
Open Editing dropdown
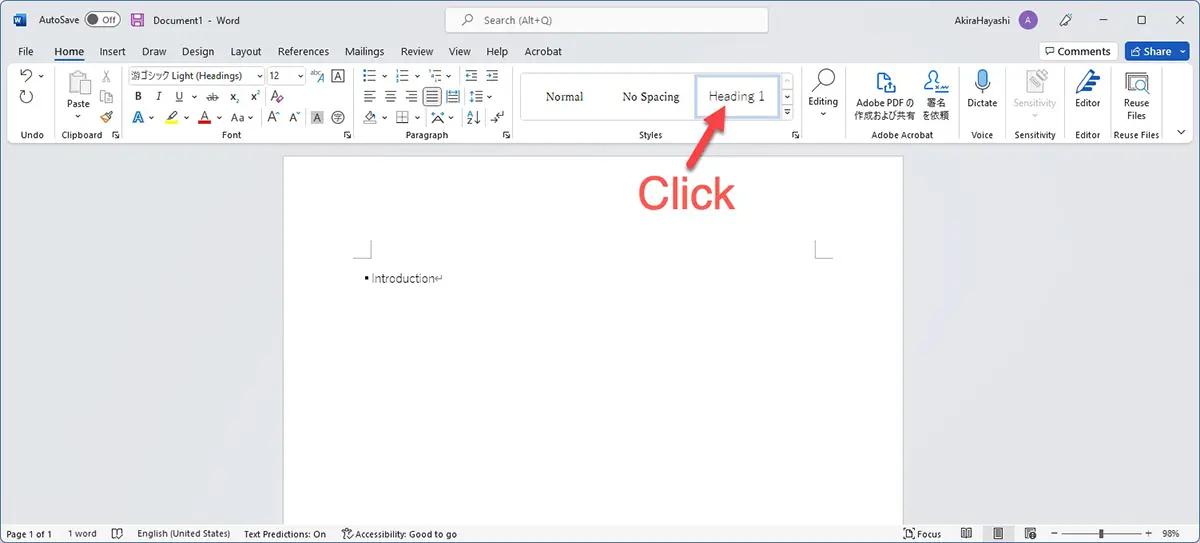click(x=823, y=95)
